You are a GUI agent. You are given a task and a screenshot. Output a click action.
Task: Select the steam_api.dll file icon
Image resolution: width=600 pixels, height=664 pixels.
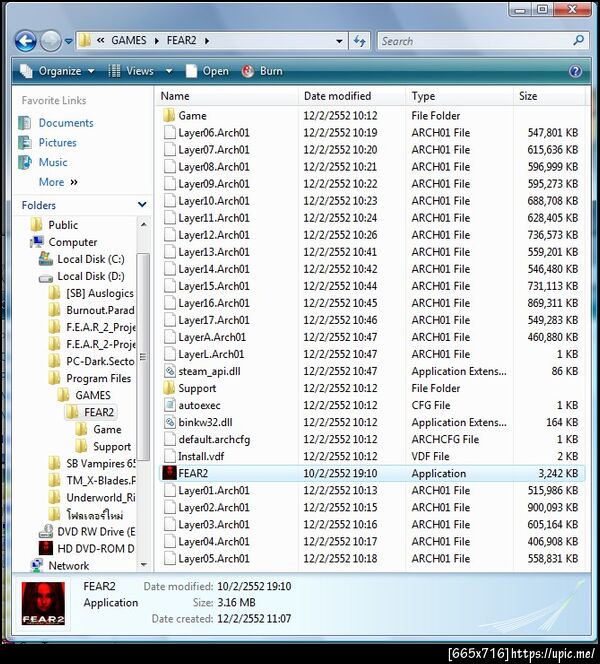[169, 371]
